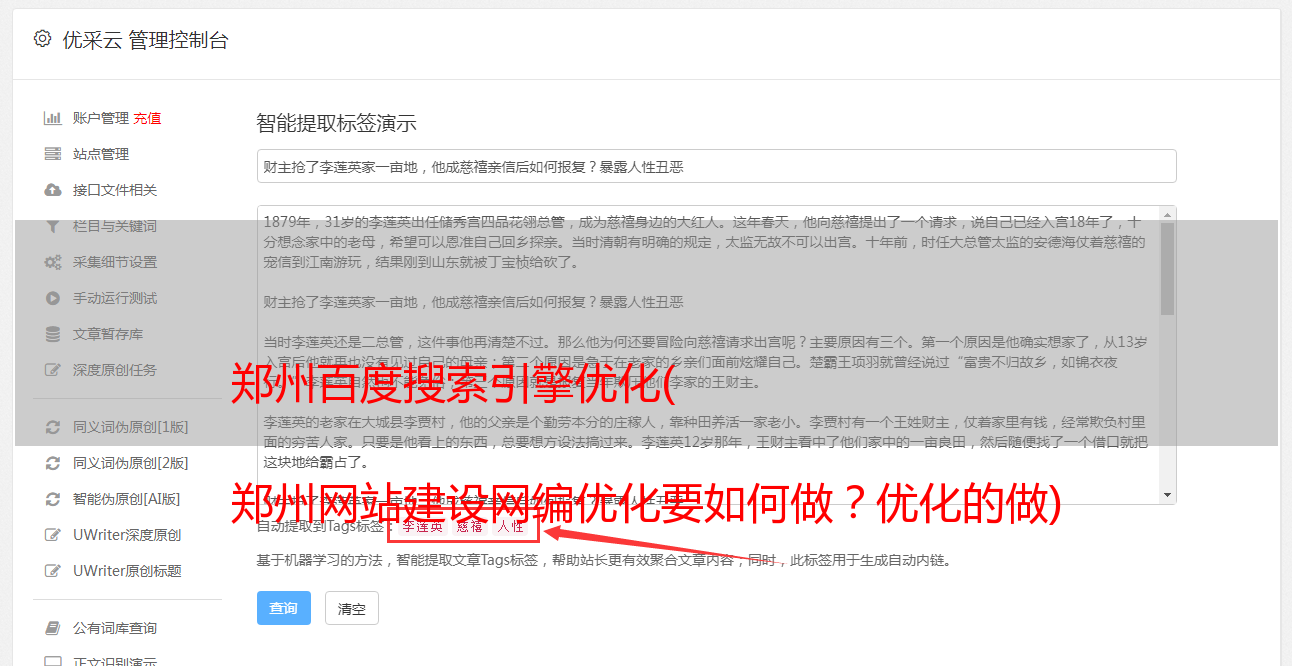Click the refresh icon for 同义词伪原创[1版]
Screen dimensions: 1292x666
(x=53, y=427)
